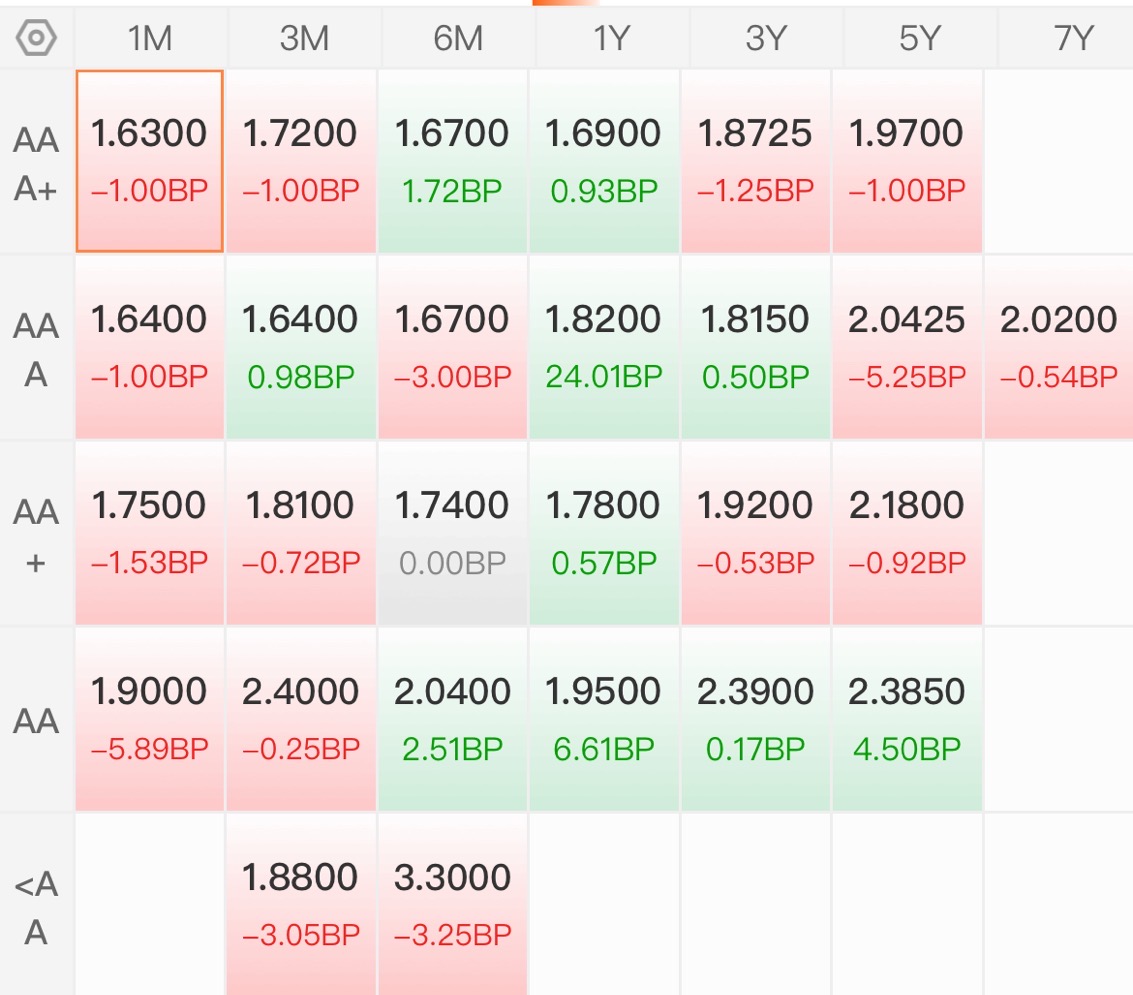The image size is (1133, 995).
Task: Open the AAA 5Y cell 2.0425
Action: (907, 348)
